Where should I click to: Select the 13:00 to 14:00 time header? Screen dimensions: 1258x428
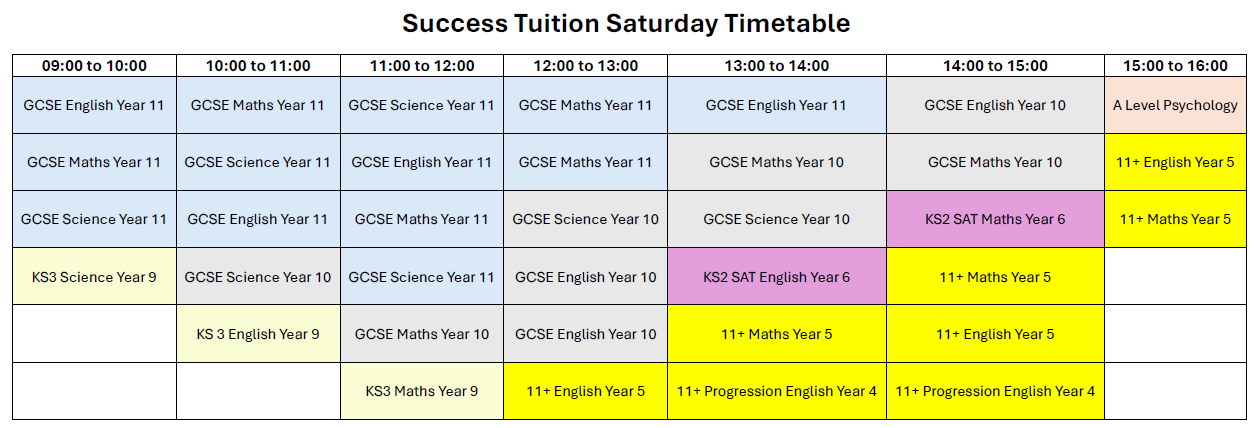[x=777, y=66]
